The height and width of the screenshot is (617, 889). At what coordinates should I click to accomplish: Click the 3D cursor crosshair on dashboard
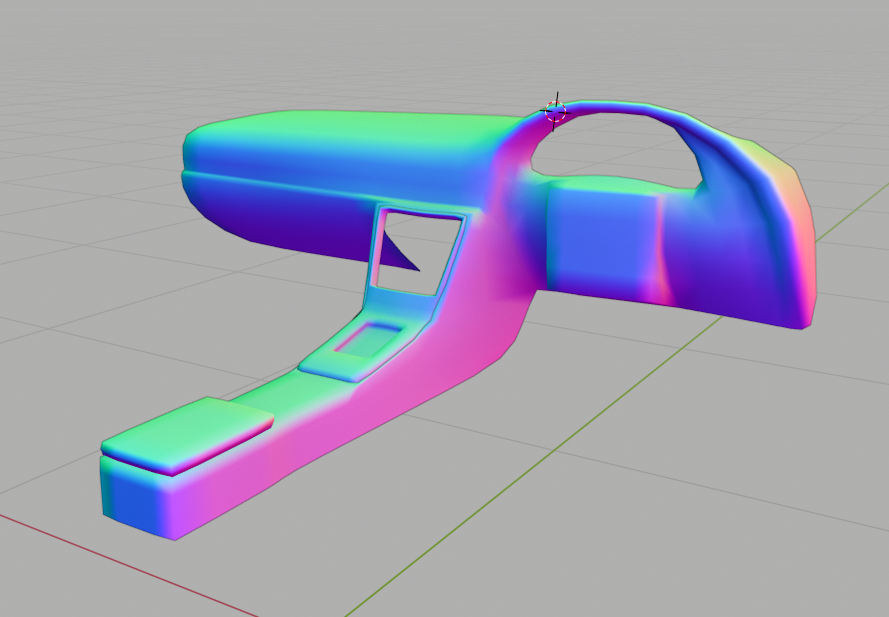(x=556, y=112)
